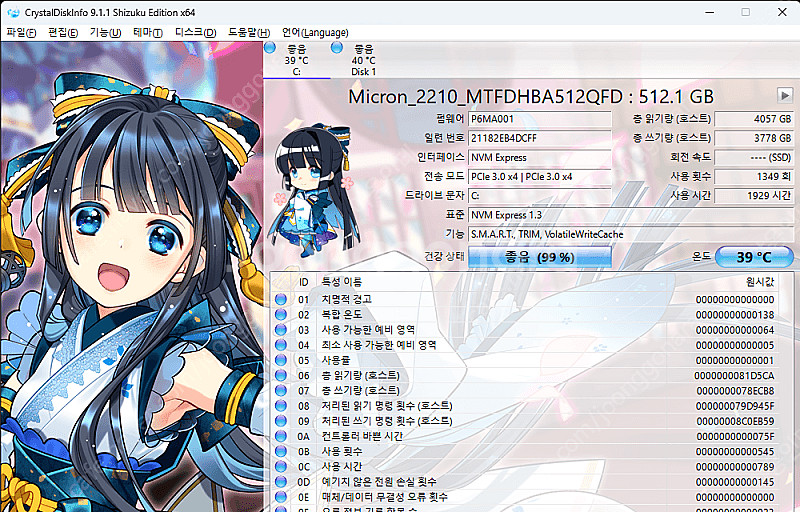
Task: Click status orb for 0E 매체/데이터 무결성 오류 횟수
Action: (x=281, y=497)
